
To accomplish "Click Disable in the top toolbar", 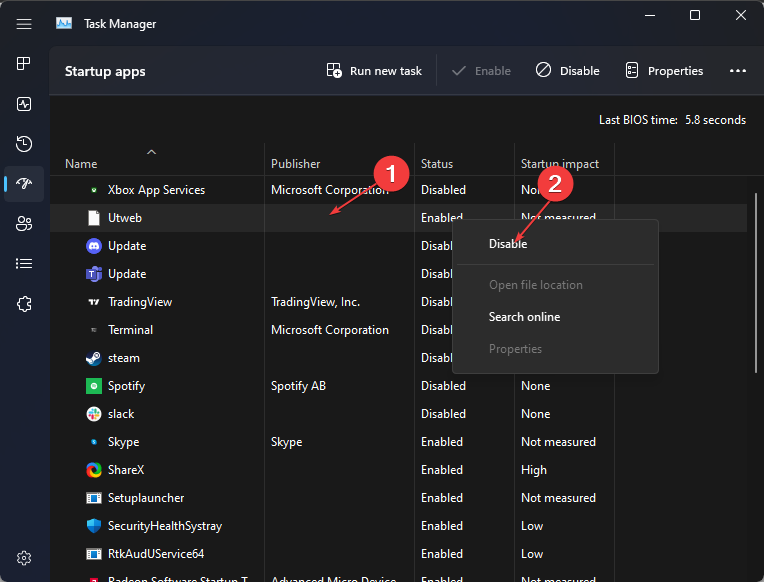I will pos(568,71).
